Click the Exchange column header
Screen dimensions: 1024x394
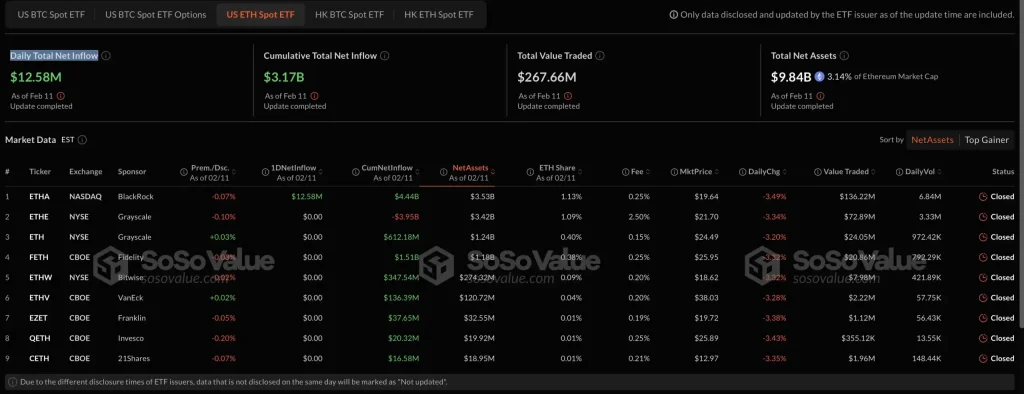[x=86, y=172]
